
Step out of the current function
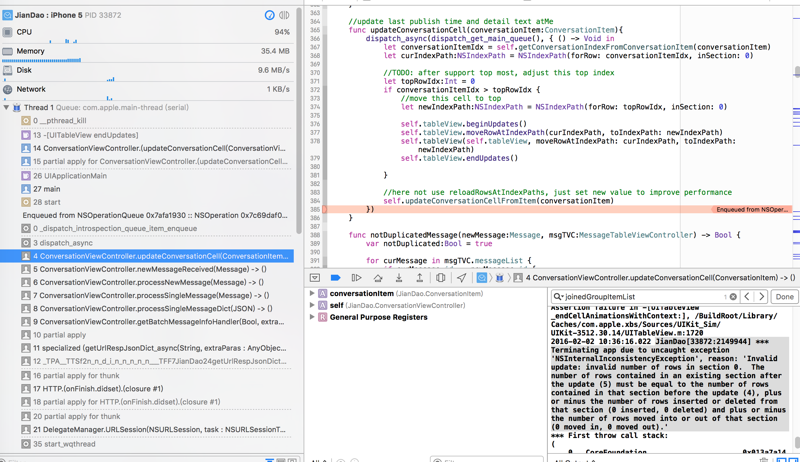coord(419,278)
